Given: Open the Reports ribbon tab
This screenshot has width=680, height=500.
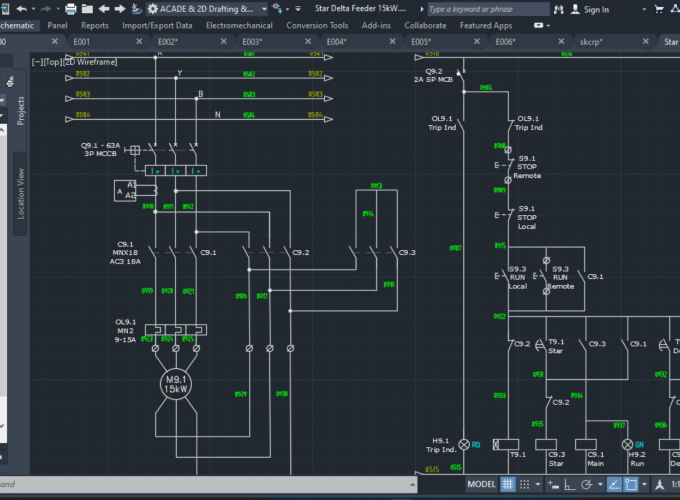Looking at the screenshot, I should point(95,26).
